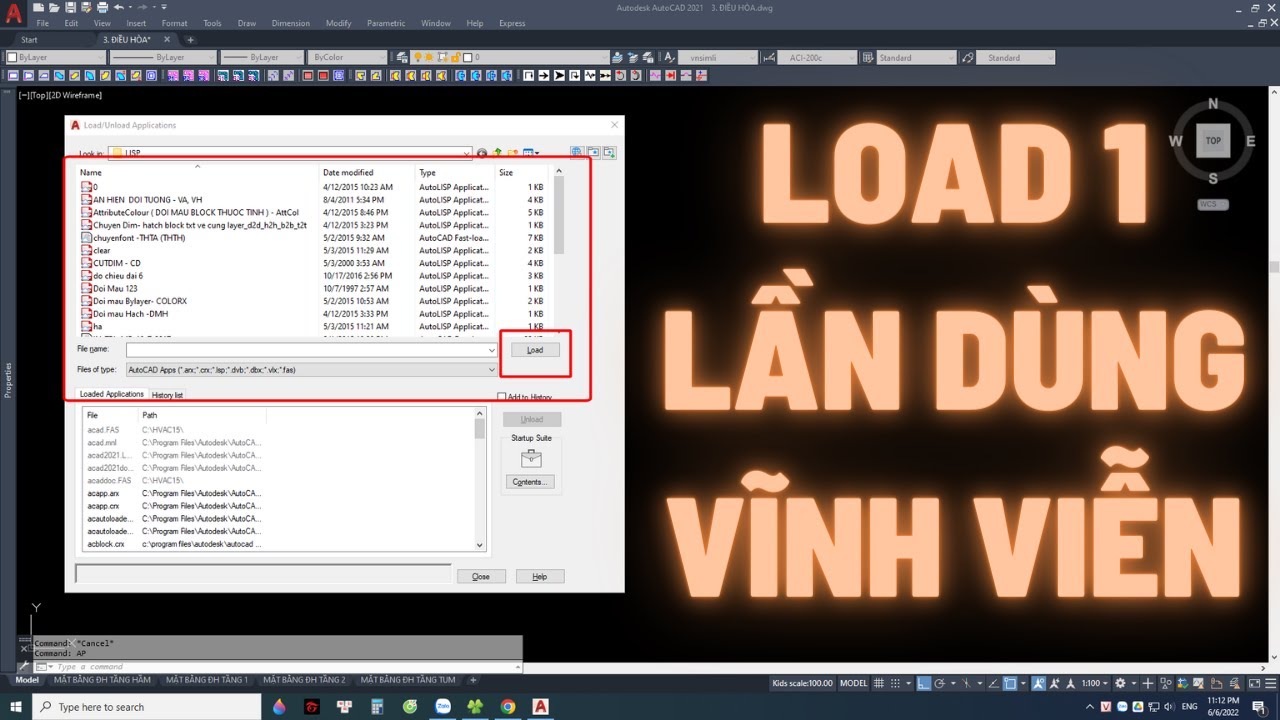
Task: Open workspace switching gear icon
Action: 1119,683
